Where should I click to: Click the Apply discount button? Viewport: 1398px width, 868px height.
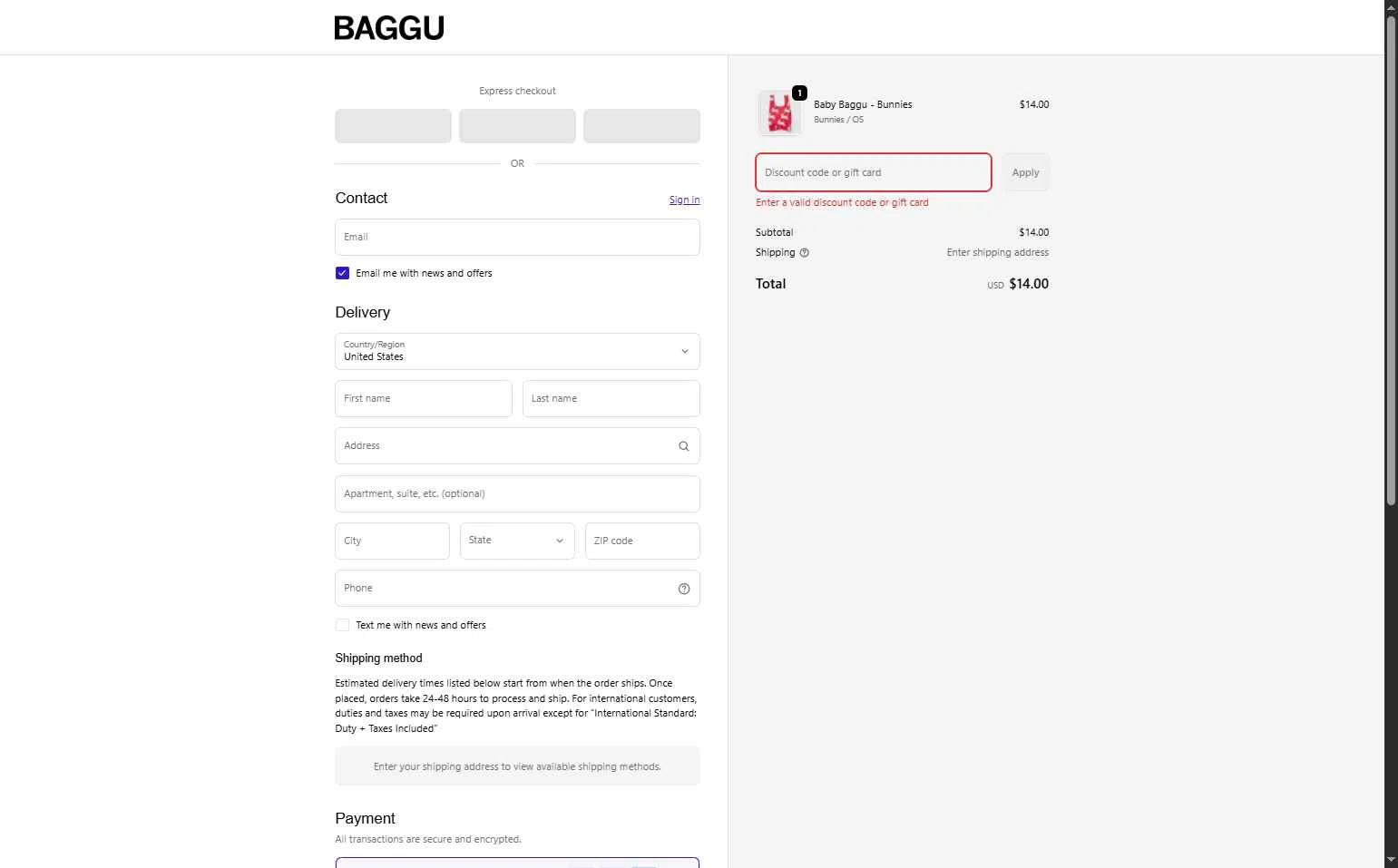(1025, 172)
